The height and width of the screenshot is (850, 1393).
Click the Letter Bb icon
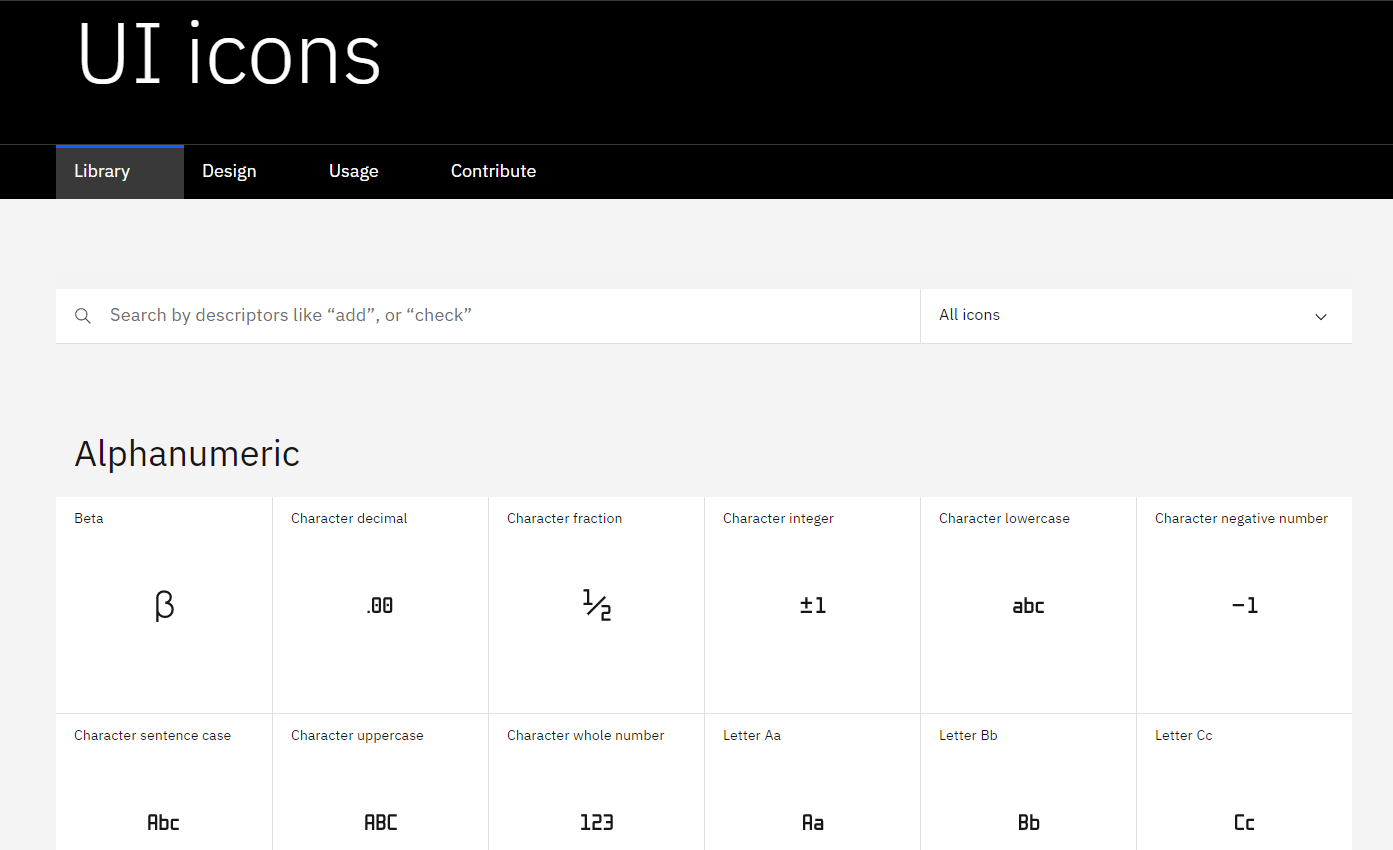point(1028,822)
